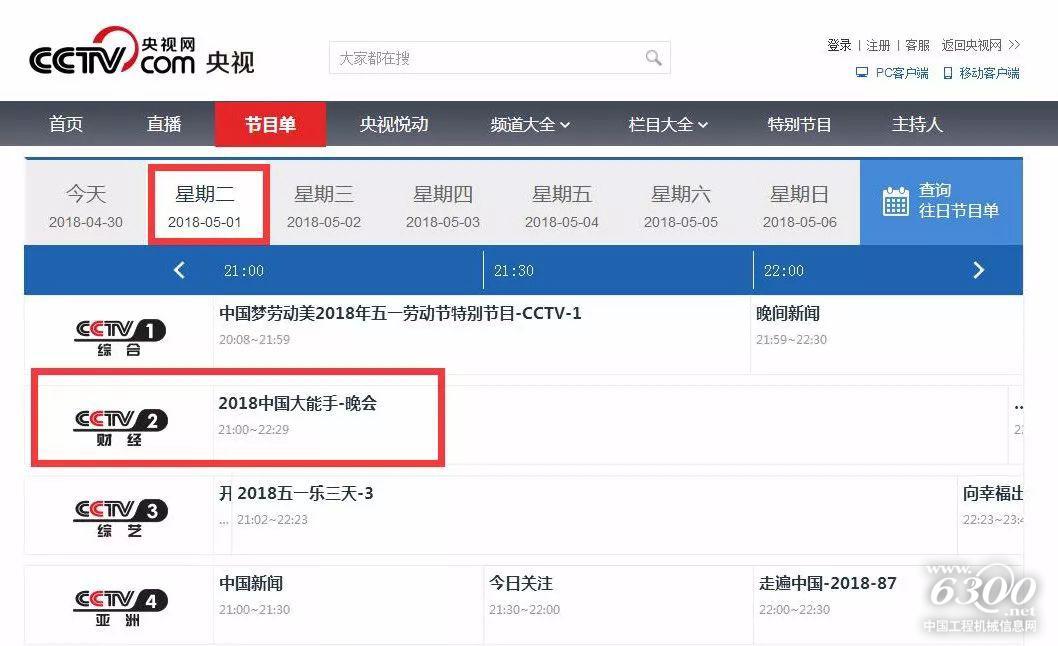Image resolution: width=1058 pixels, height=646 pixels.
Task: Click the 移动客户端 link
Action: tap(980, 73)
